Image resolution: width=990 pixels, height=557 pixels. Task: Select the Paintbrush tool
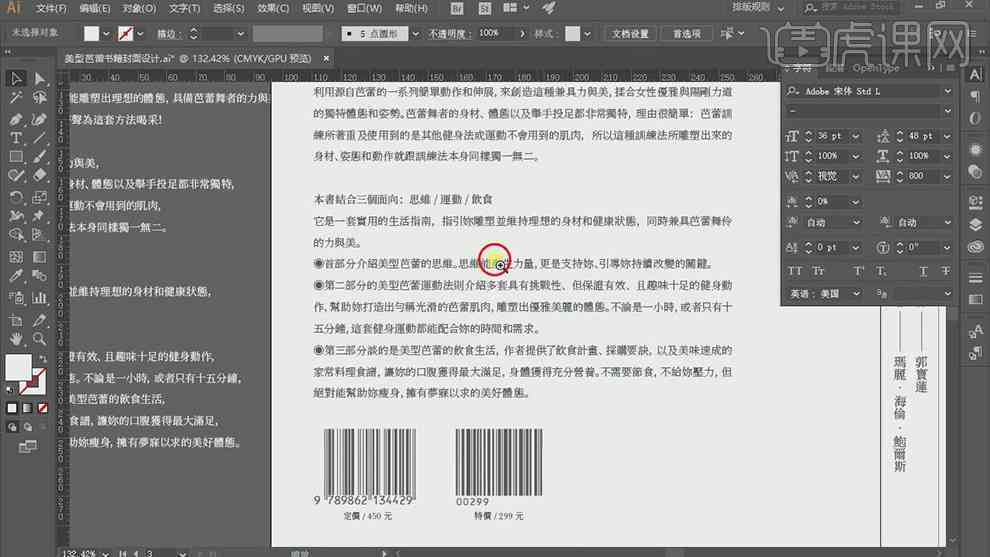[x=39, y=157]
